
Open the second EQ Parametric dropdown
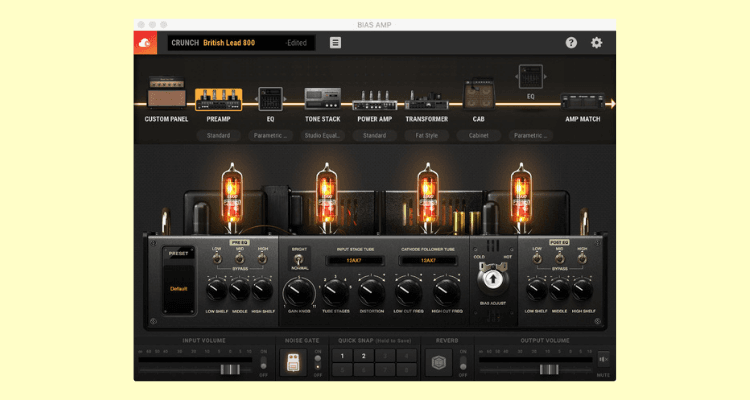coord(530,135)
